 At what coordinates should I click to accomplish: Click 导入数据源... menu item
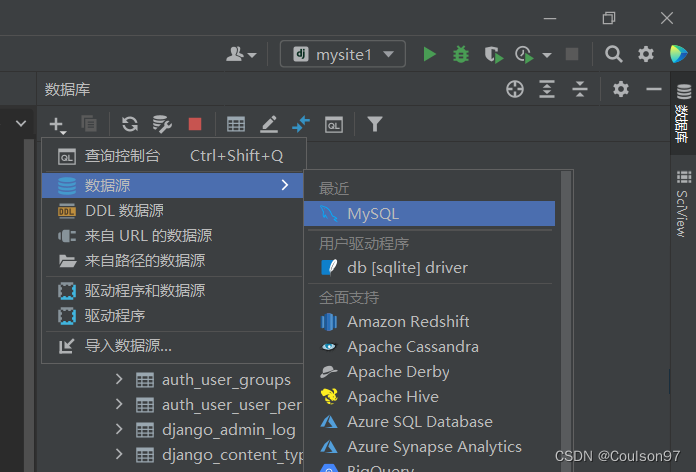pyautogui.click(x=173, y=345)
